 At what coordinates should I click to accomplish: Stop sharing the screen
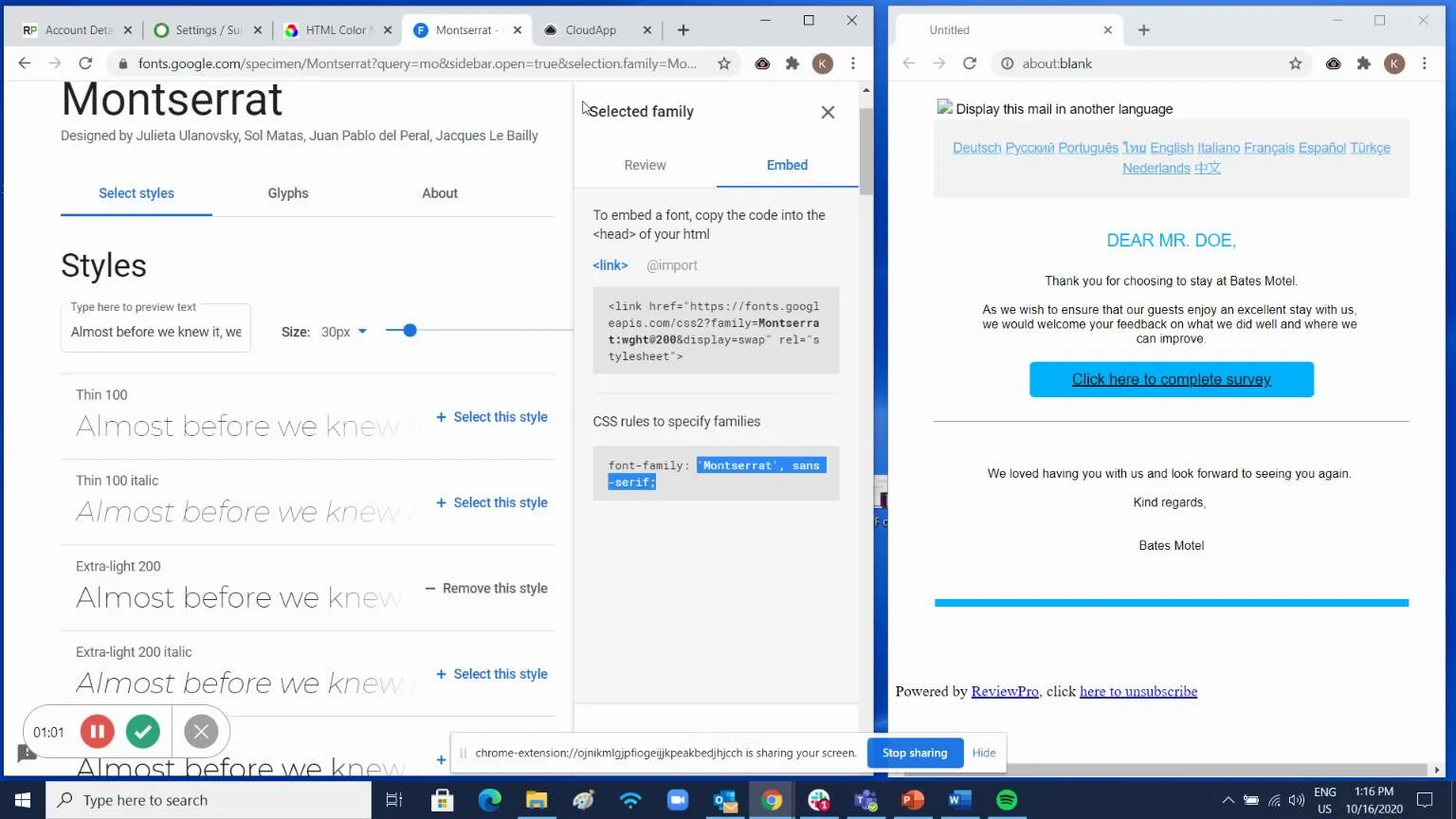(x=915, y=753)
